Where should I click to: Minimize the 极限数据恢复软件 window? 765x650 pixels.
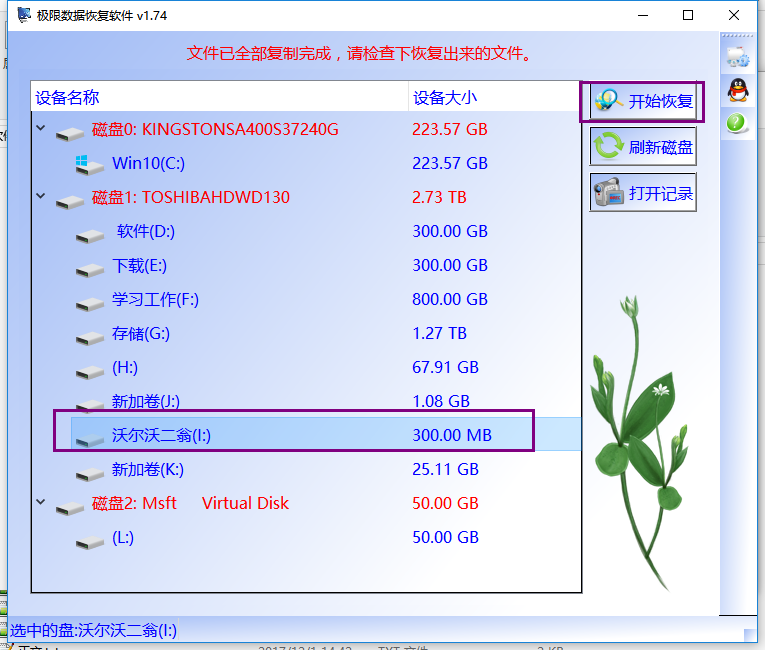[643, 15]
